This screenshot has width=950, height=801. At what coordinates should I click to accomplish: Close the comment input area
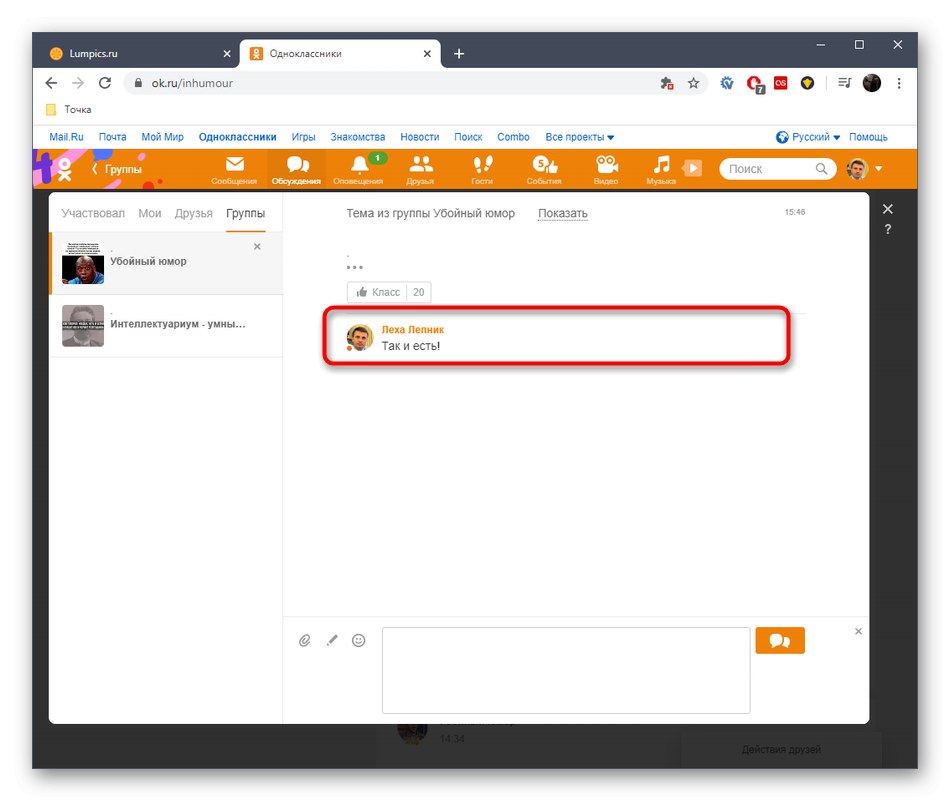point(859,631)
